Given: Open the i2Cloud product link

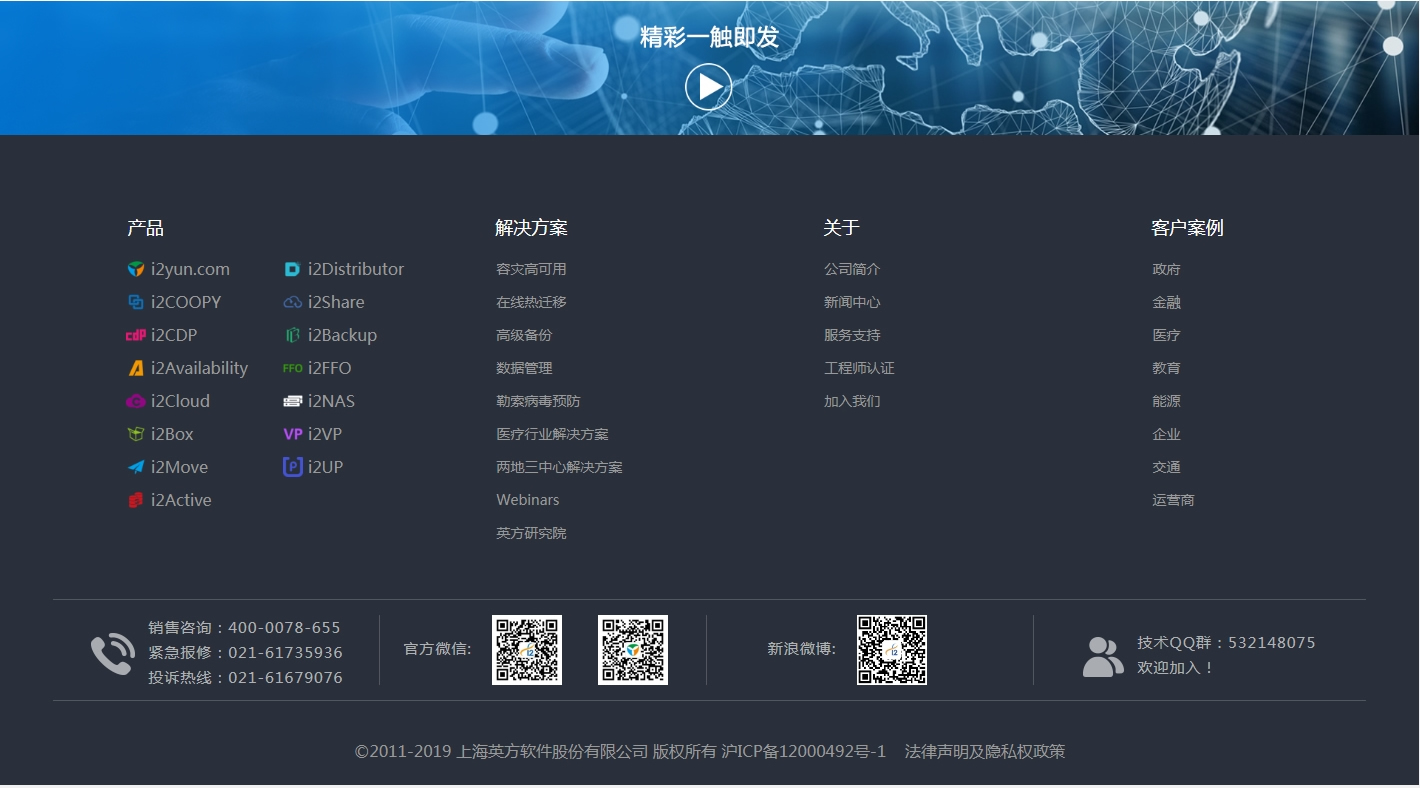Looking at the screenshot, I should tap(180, 401).
